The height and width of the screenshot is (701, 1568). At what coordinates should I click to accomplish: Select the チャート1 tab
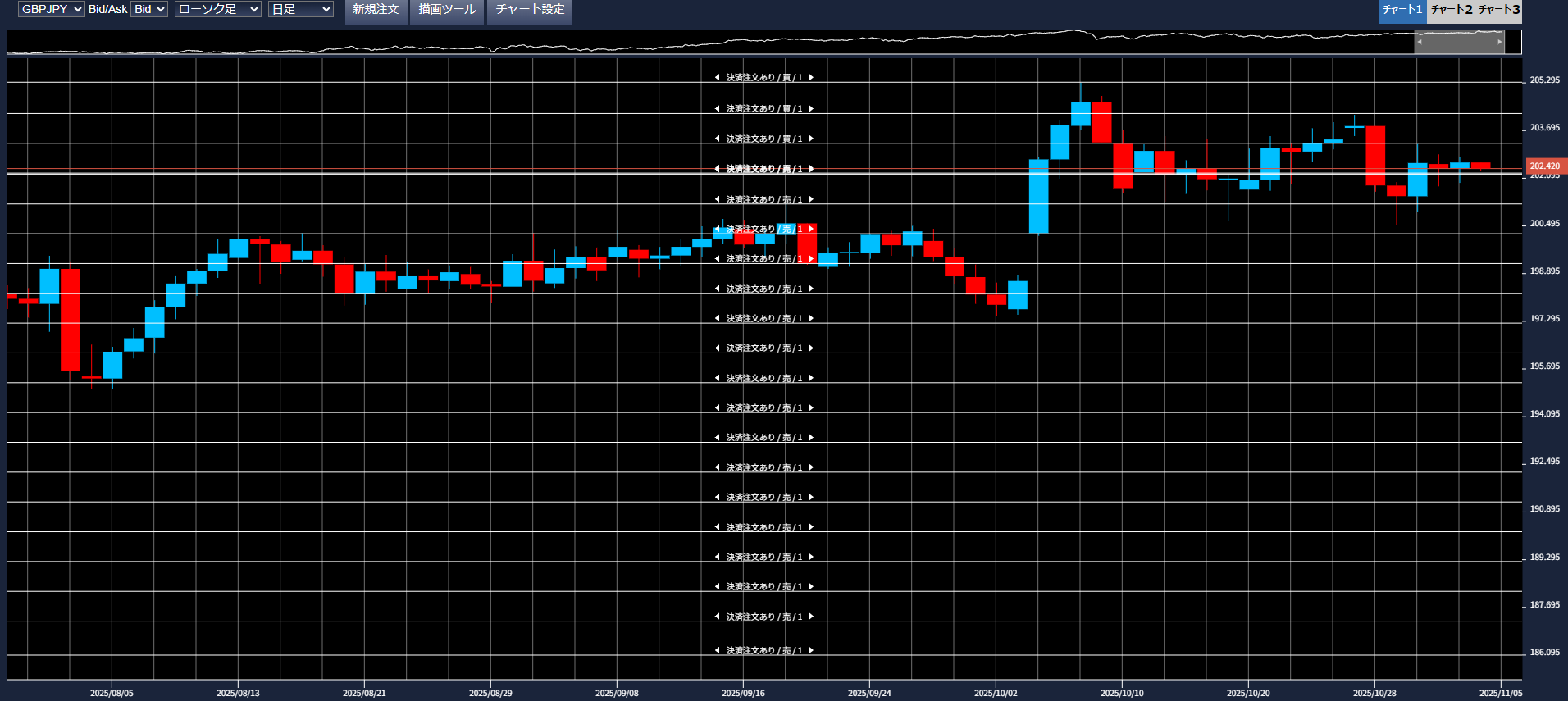[x=1402, y=10]
